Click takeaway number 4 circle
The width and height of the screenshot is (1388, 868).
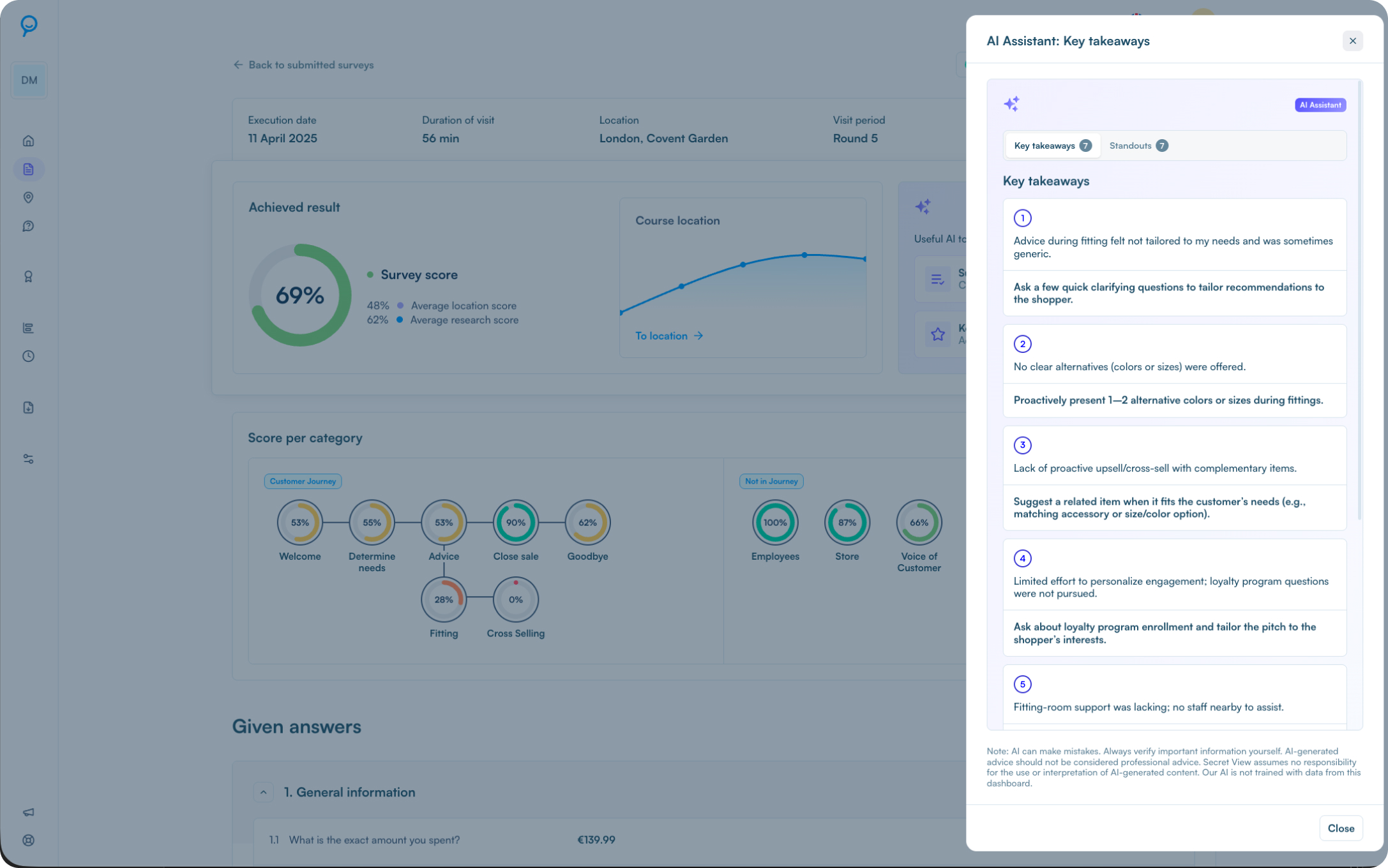point(1022,558)
